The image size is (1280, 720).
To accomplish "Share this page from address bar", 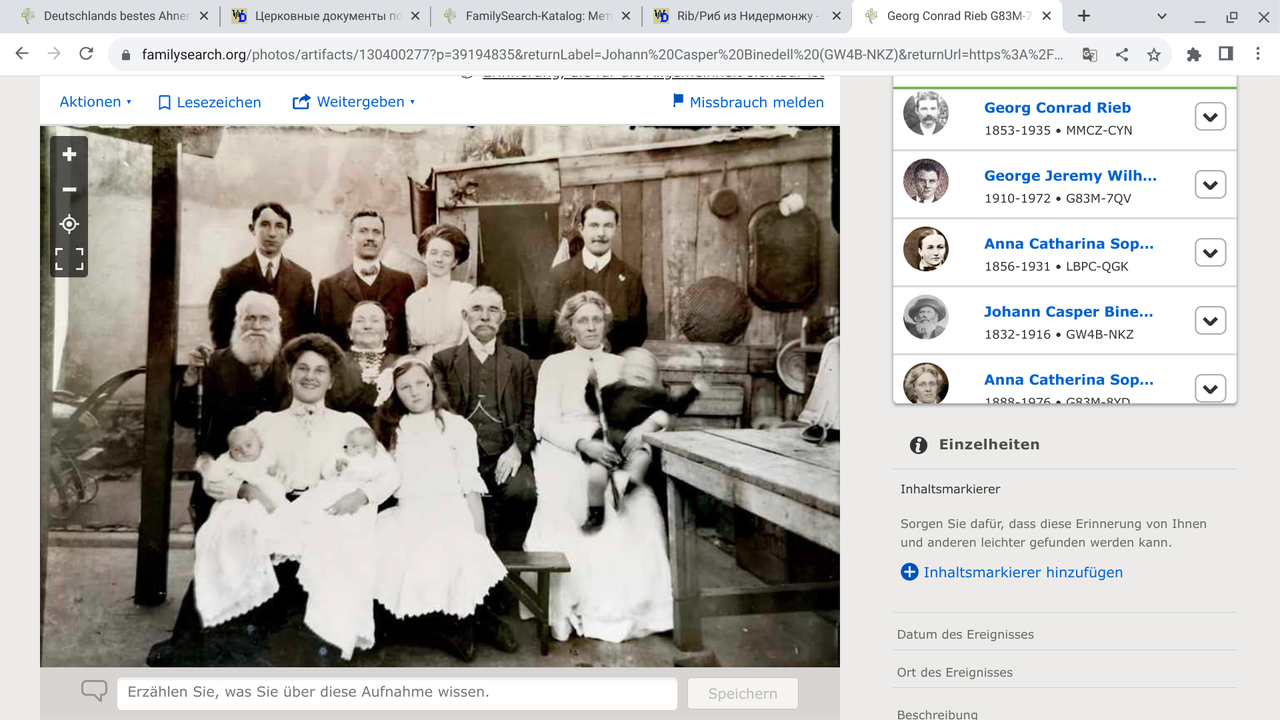I will pyautogui.click(x=1122, y=55).
